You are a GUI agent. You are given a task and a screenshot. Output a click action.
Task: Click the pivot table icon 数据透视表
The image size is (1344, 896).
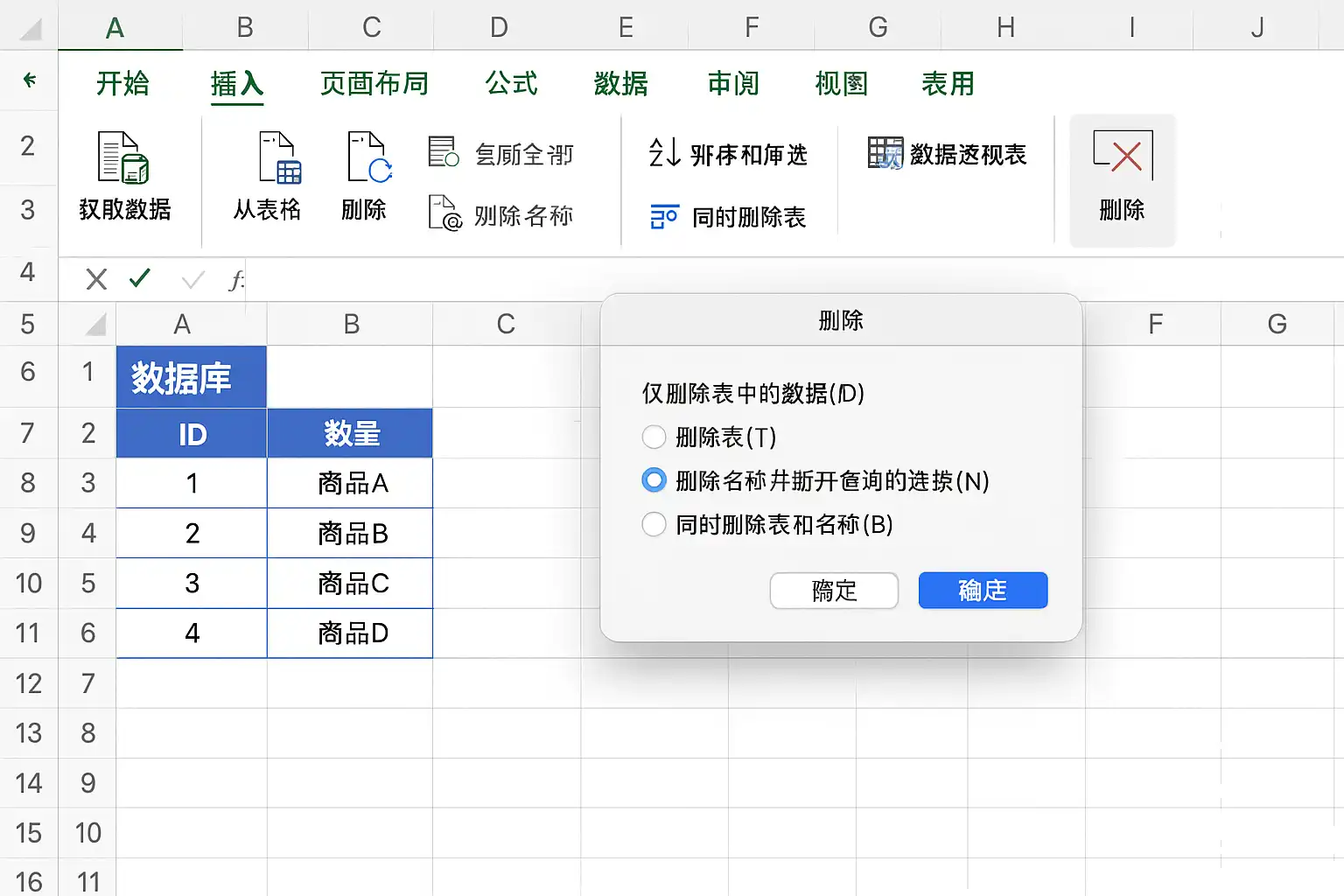[885, 153]
